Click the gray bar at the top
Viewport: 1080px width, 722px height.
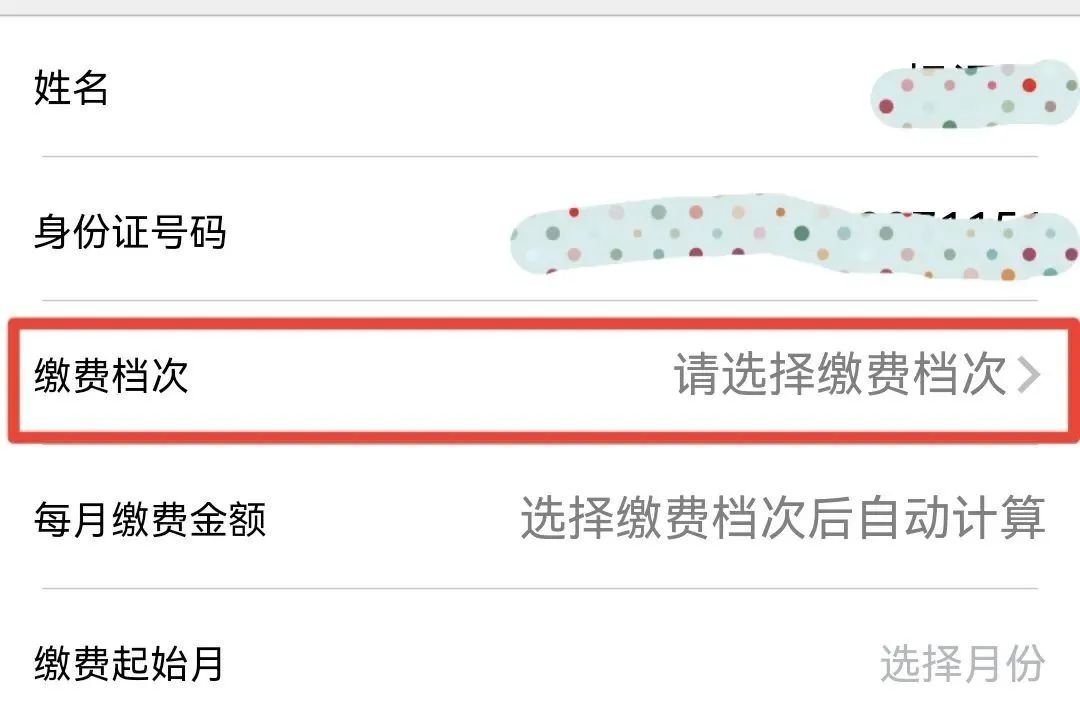[x=540, y=7]
